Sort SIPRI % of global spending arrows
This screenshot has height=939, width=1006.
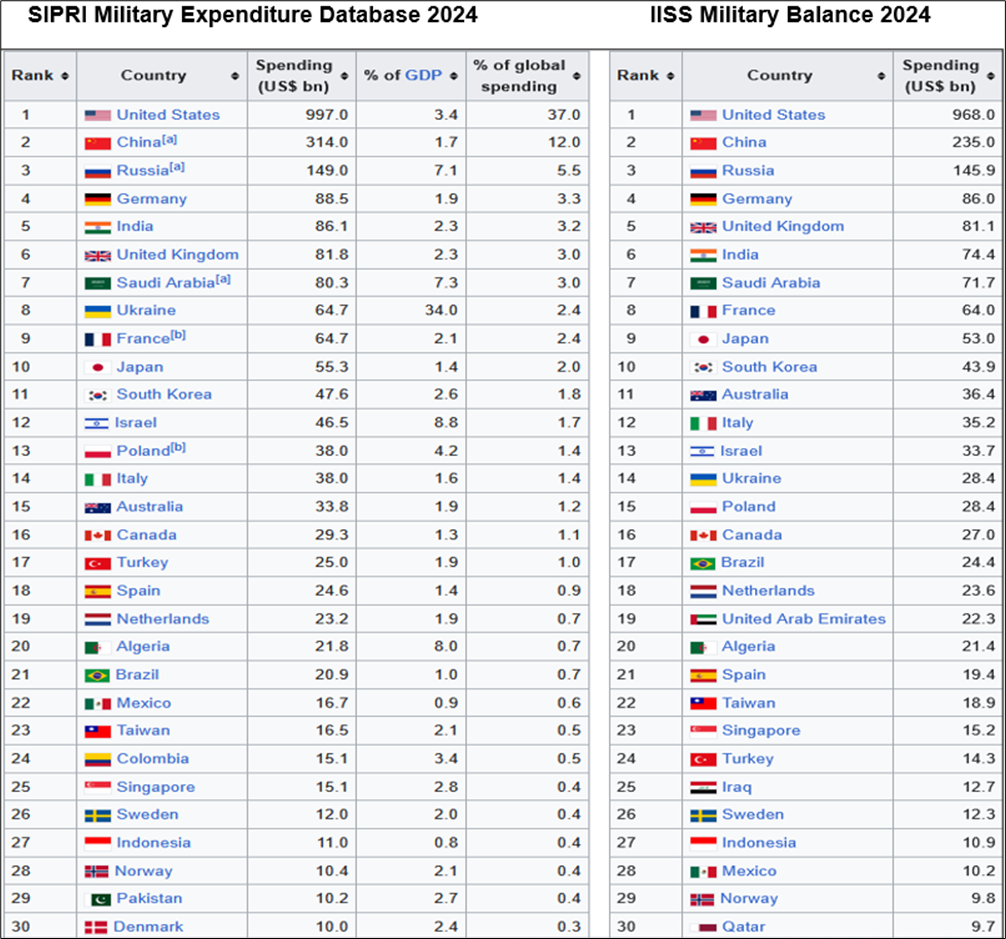click(576, 76)
